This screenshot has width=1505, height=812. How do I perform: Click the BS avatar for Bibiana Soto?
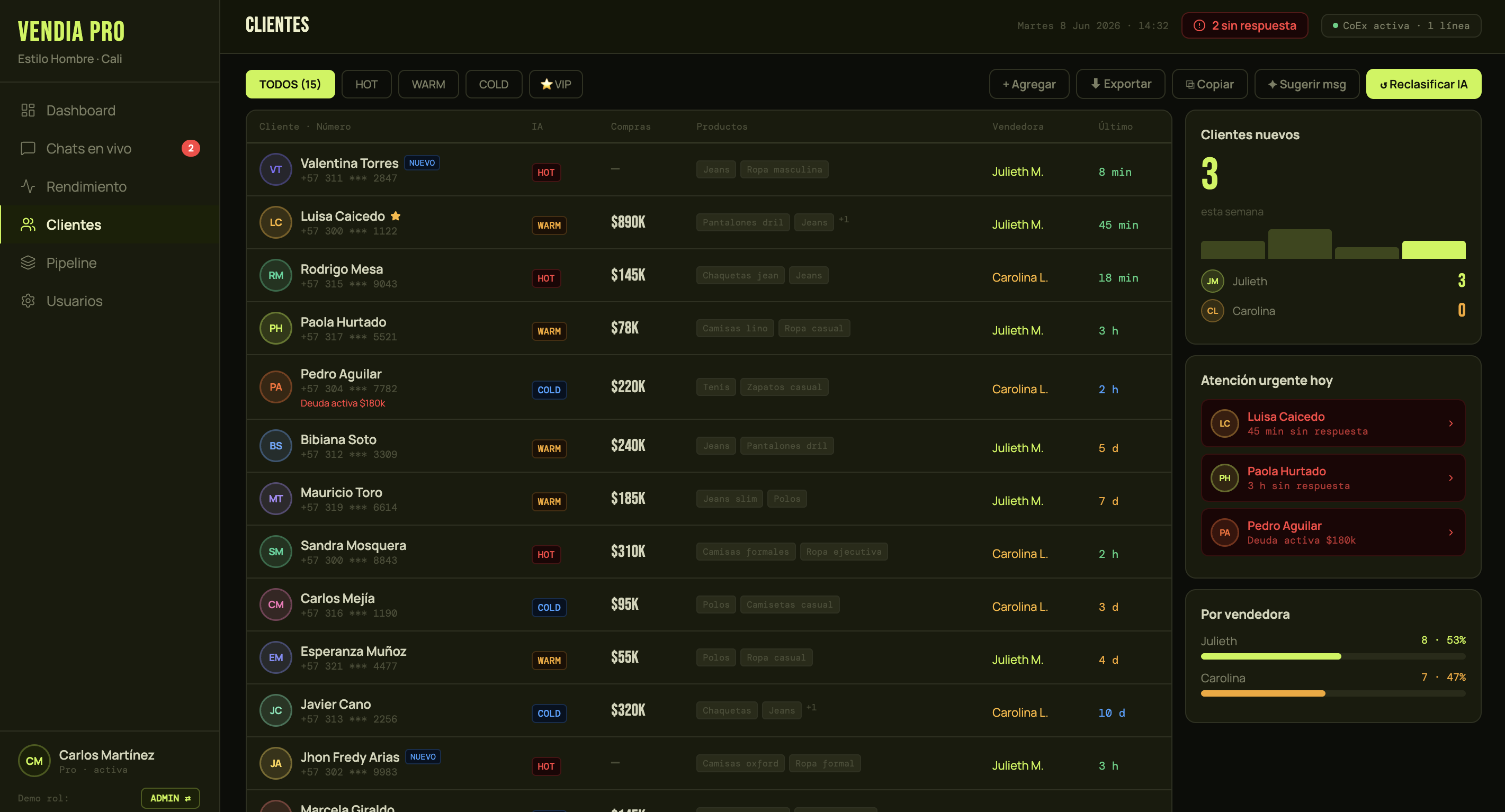(x=276, y=446)
